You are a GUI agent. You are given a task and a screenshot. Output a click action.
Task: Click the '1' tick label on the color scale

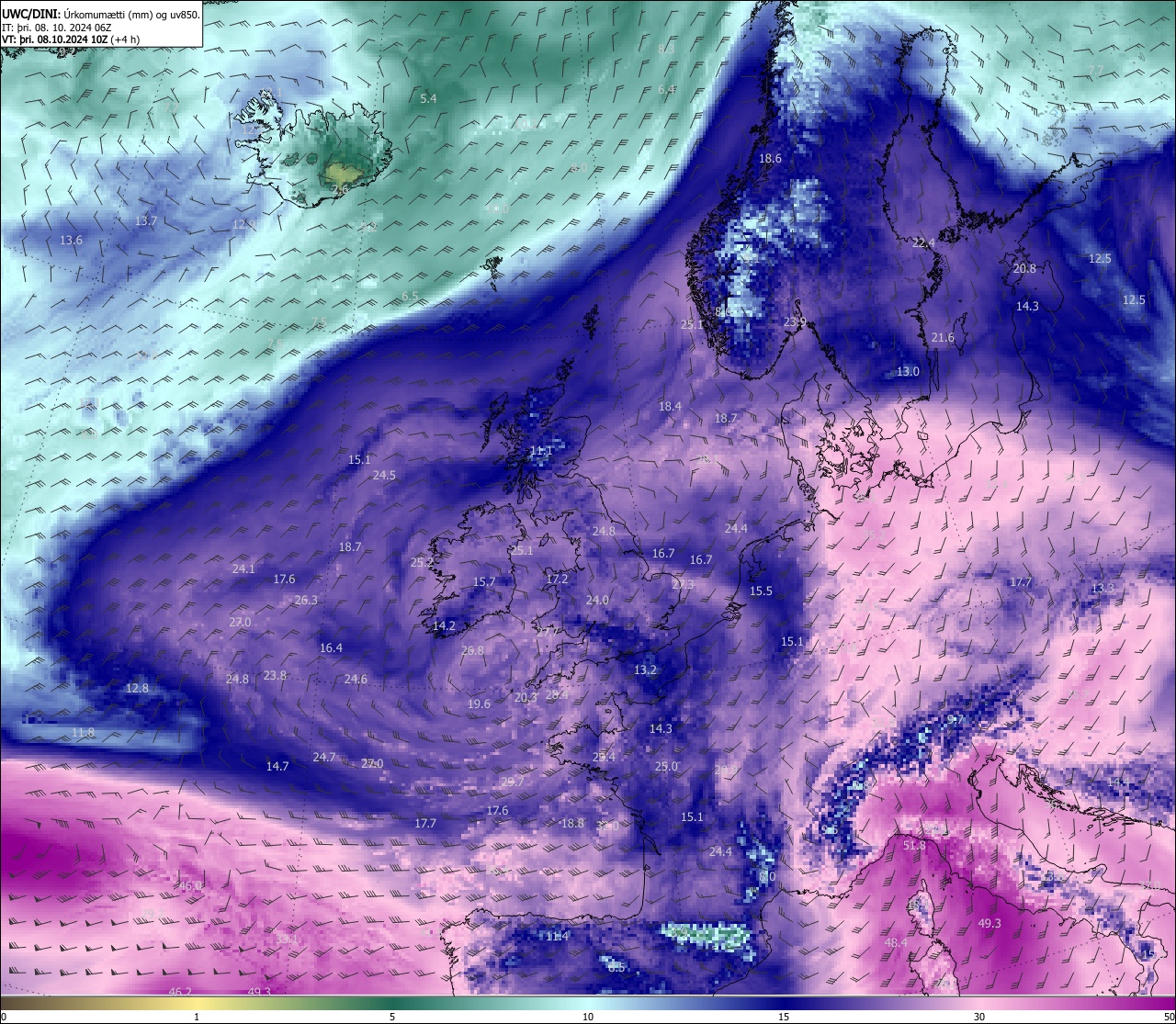(197, 1017)
